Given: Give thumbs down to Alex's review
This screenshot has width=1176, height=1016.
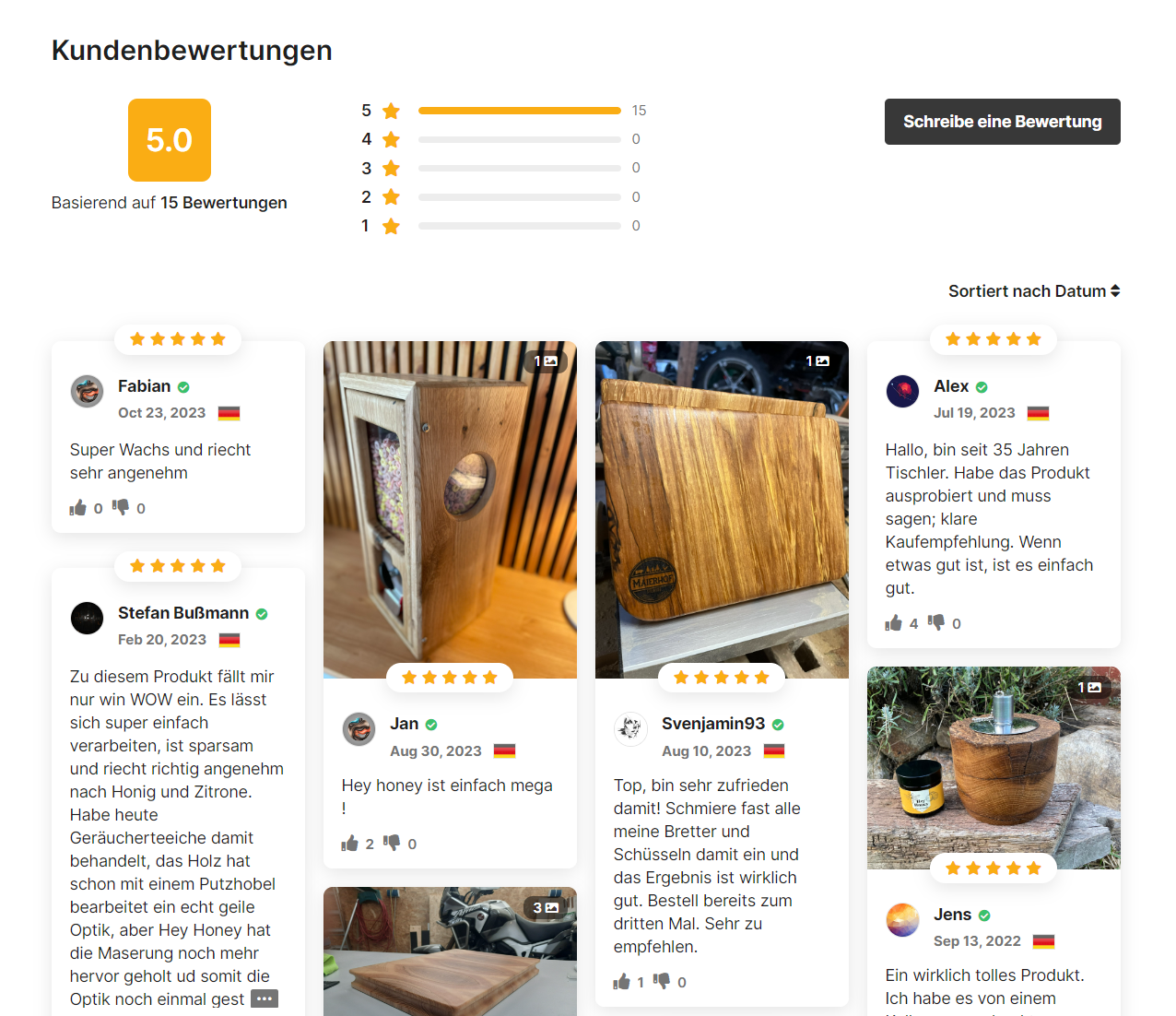Looking at the screenshot, I should tap(936, 622).
